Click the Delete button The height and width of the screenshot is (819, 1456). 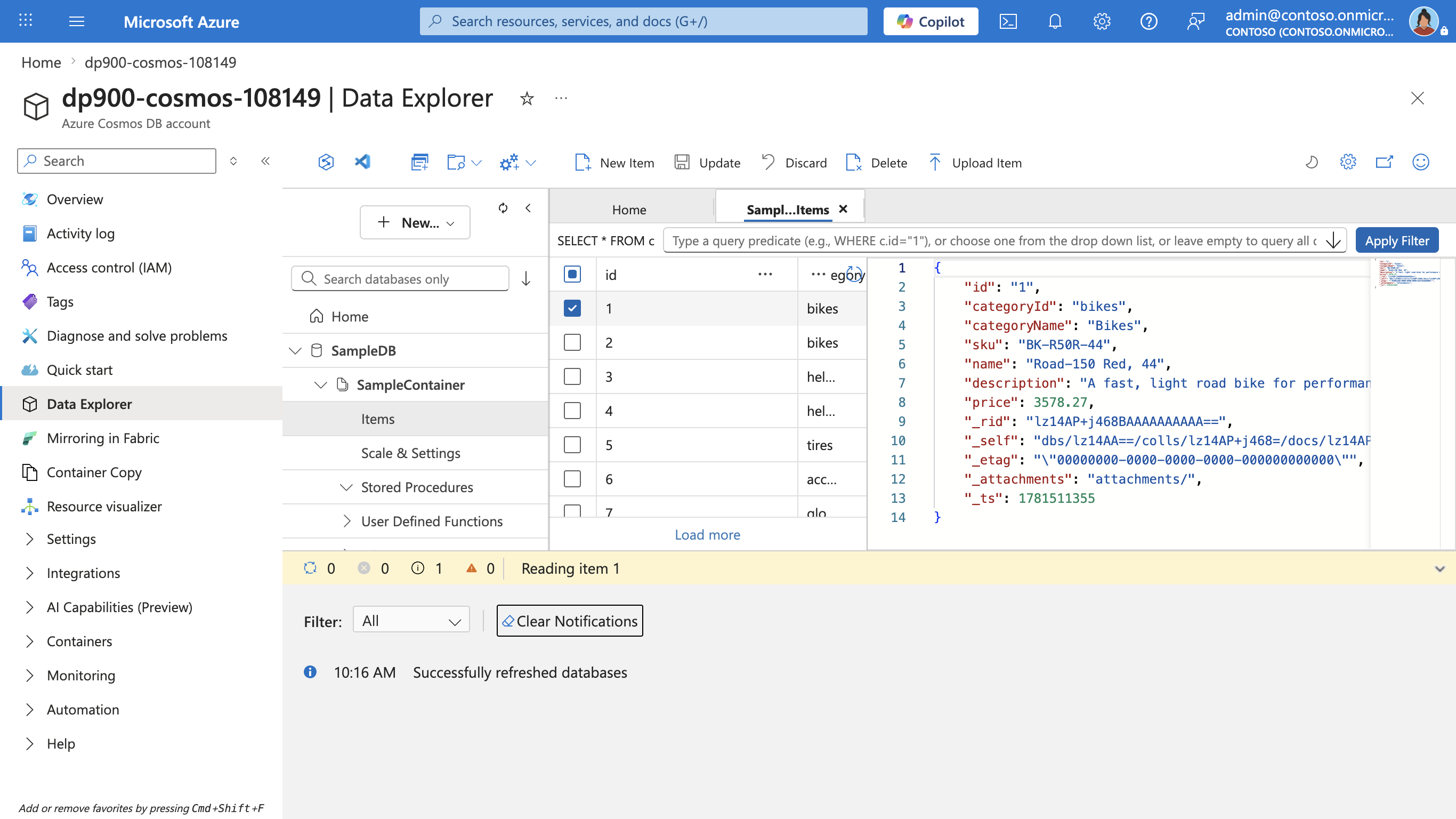(x=877, y=163)
